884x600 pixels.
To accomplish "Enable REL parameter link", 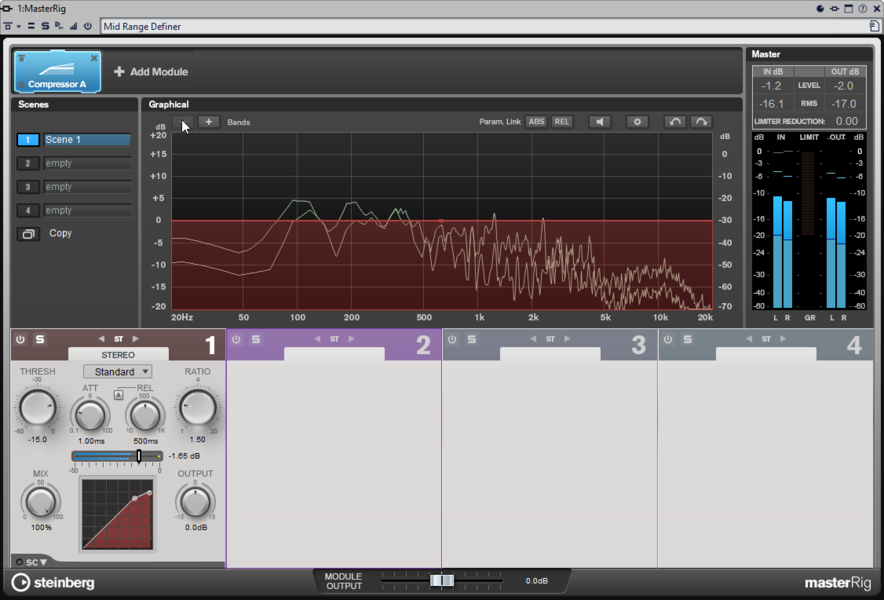I will pos(562,122).
